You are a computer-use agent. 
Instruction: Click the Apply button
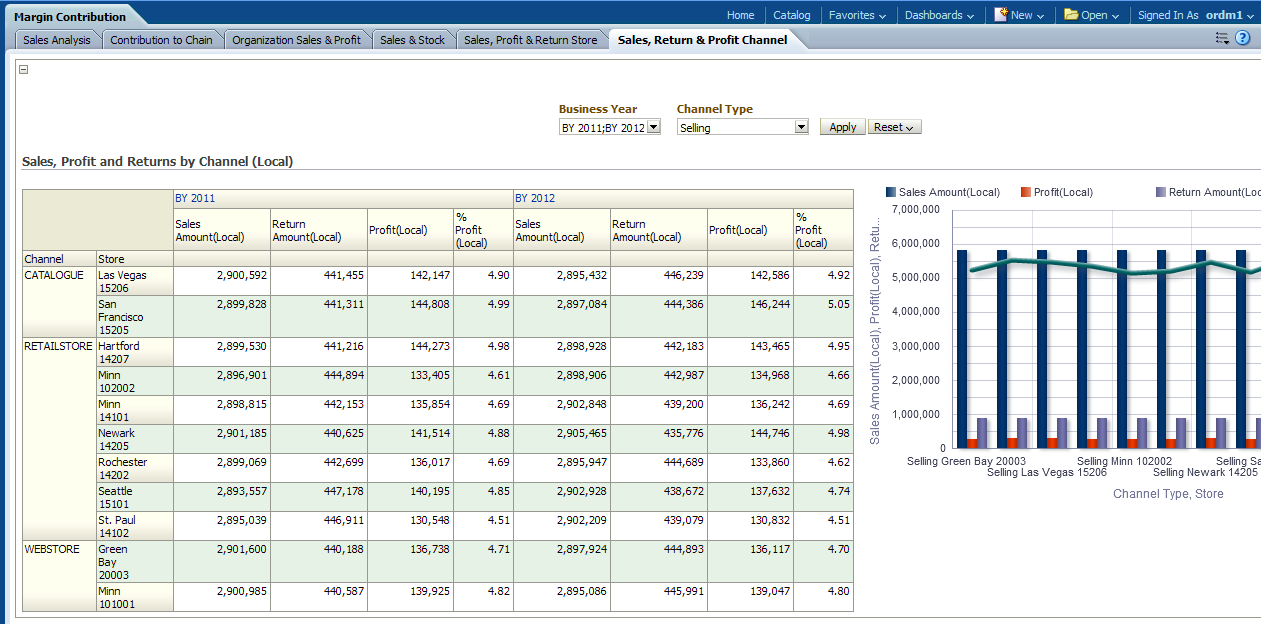842,127
